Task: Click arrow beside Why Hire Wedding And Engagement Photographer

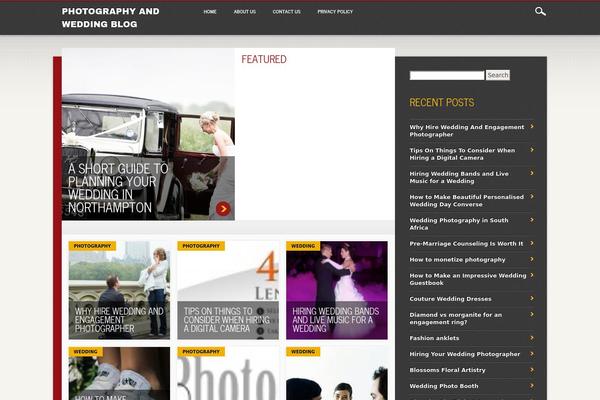Action: pos(532,126)
